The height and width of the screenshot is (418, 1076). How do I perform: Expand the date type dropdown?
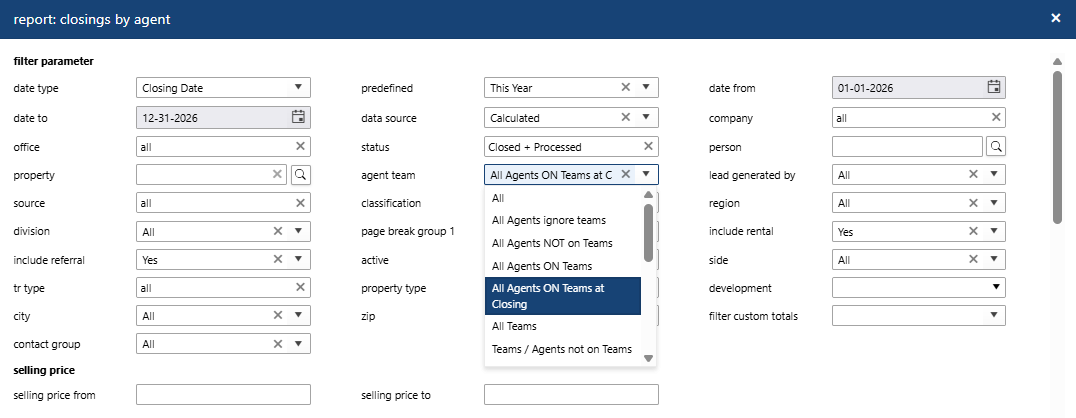[x=298, y=87]
